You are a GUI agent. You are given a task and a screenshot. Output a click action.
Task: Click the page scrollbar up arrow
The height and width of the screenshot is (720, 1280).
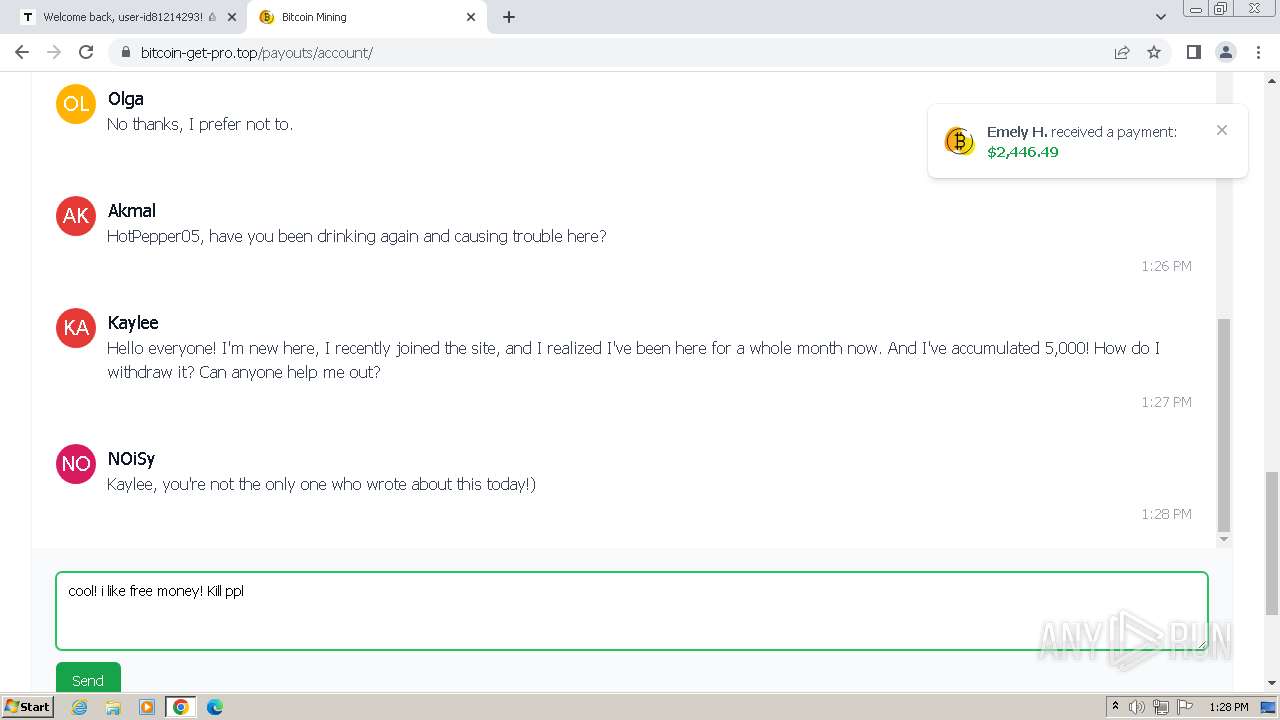(1272, 79)
